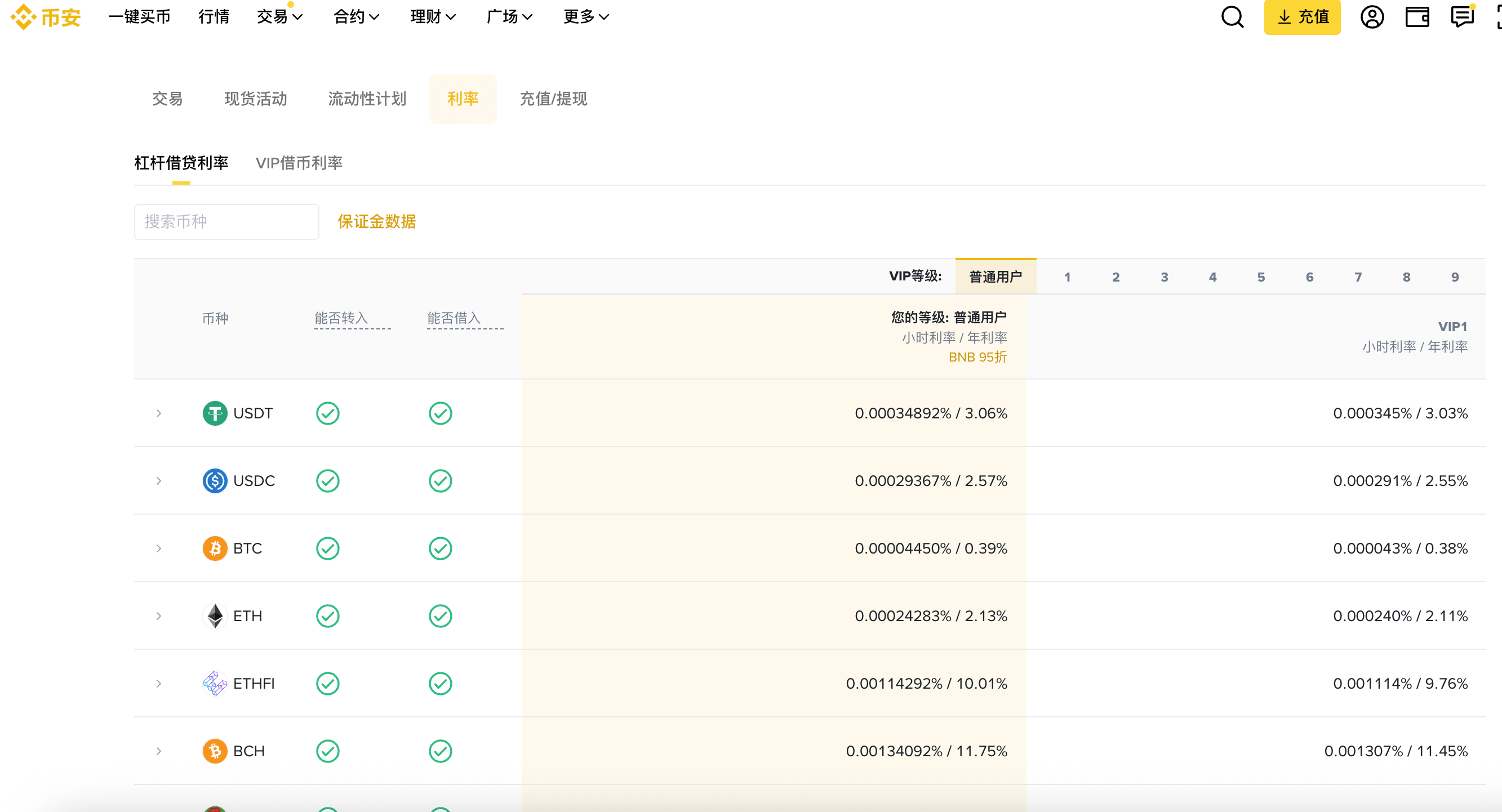Open the wallet icon in the top bar
This screenshot has height=812, width=1502.
(1418, 17)
